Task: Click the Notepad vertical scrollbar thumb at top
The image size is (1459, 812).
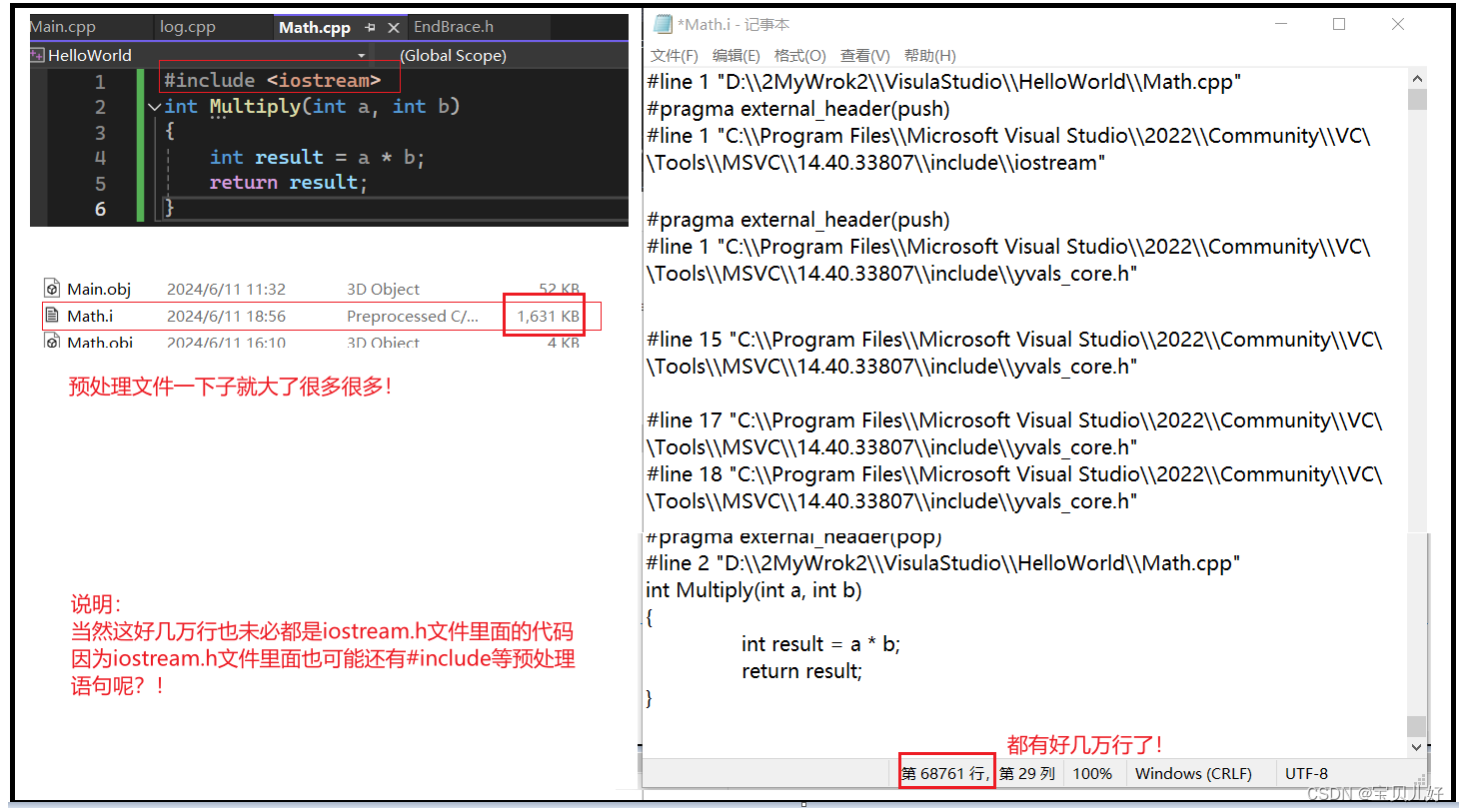Action: 1417,99
